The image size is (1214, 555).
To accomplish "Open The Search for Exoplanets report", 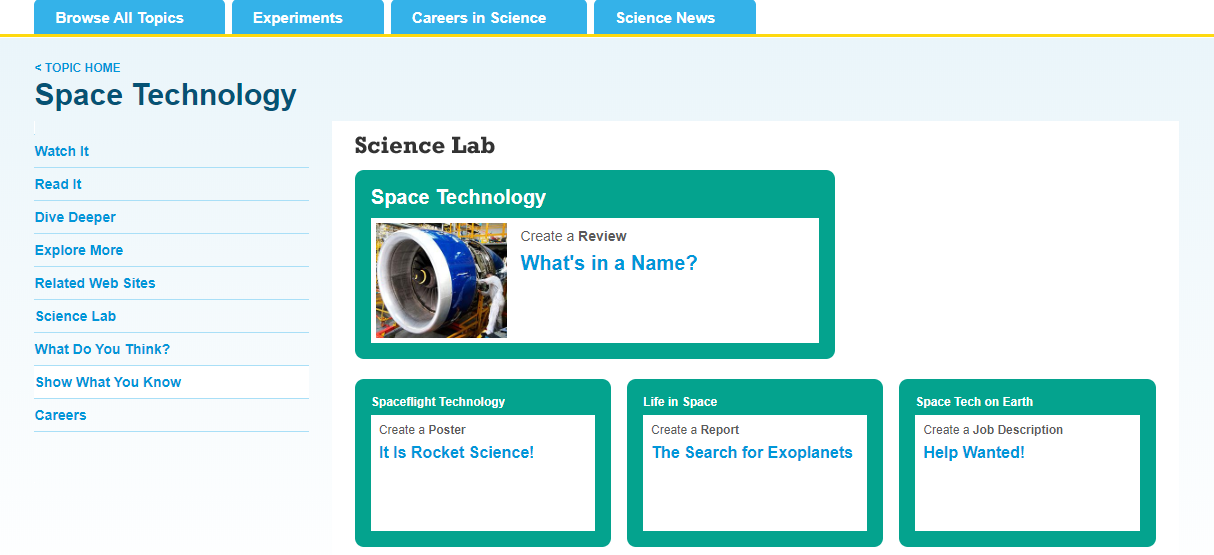I will 752,452.
